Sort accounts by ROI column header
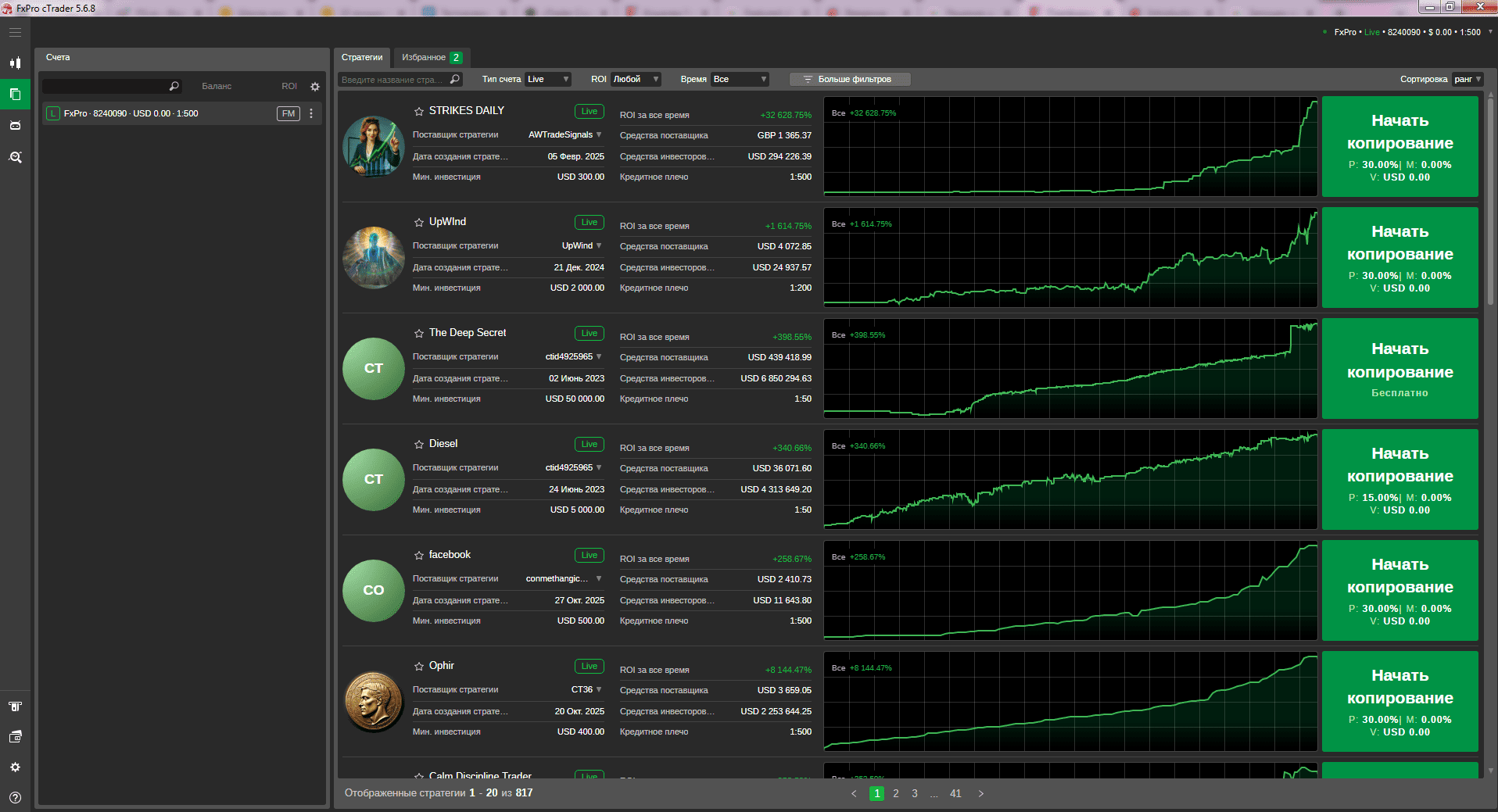 point(289,86)
